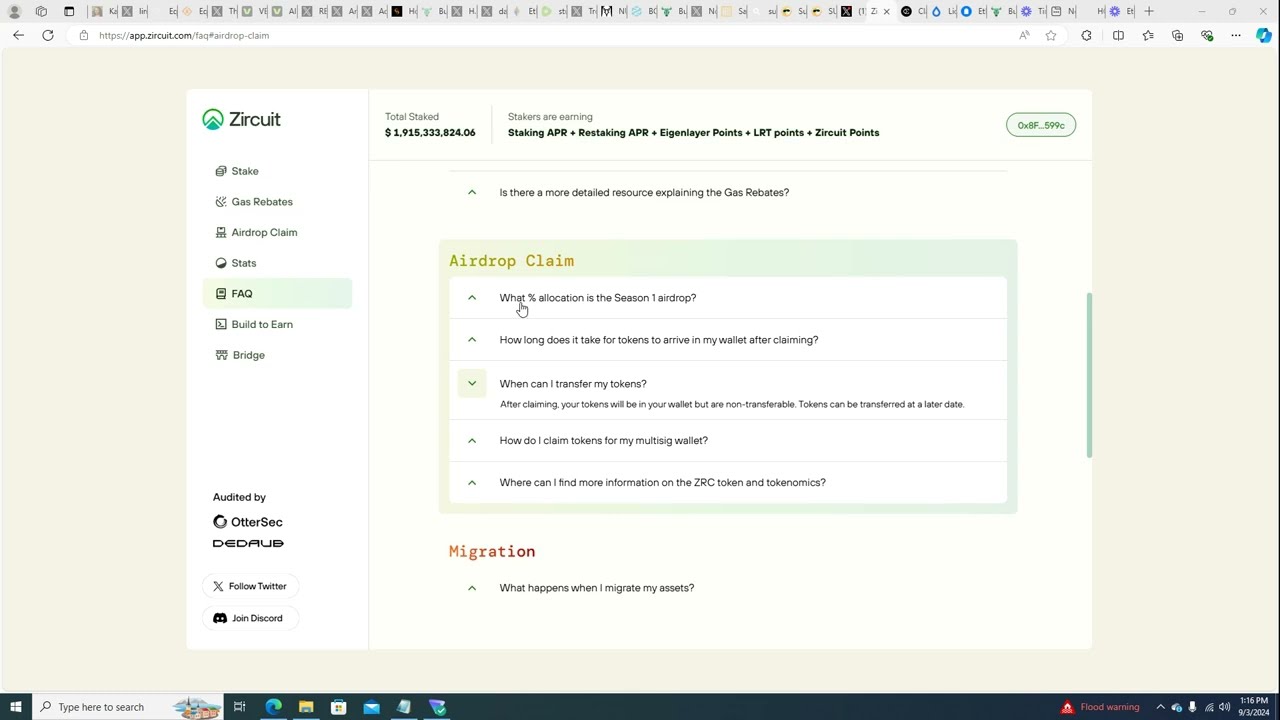Click the 'Airdrop Claim' section heading

click(511, 261)
